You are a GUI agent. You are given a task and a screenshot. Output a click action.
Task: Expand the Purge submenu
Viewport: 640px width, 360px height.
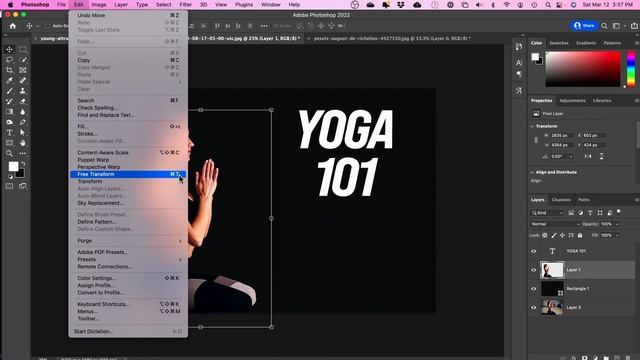[128, 241]
